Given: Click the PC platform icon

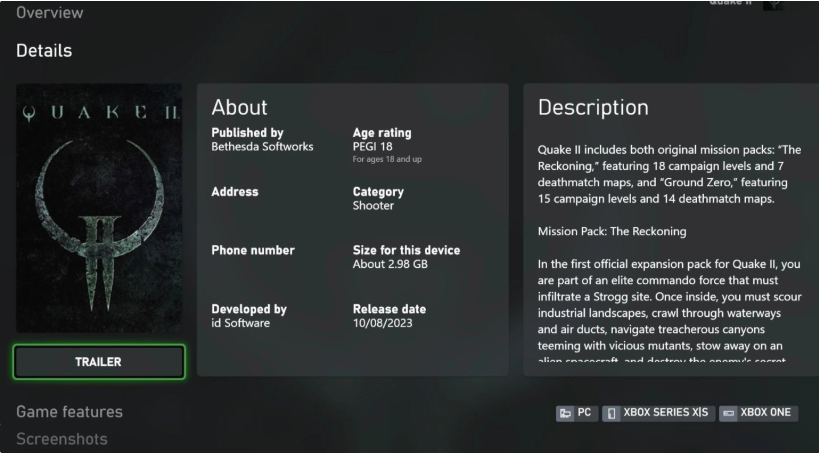Looking at the screenshot, I should click(x=565, y=413).
